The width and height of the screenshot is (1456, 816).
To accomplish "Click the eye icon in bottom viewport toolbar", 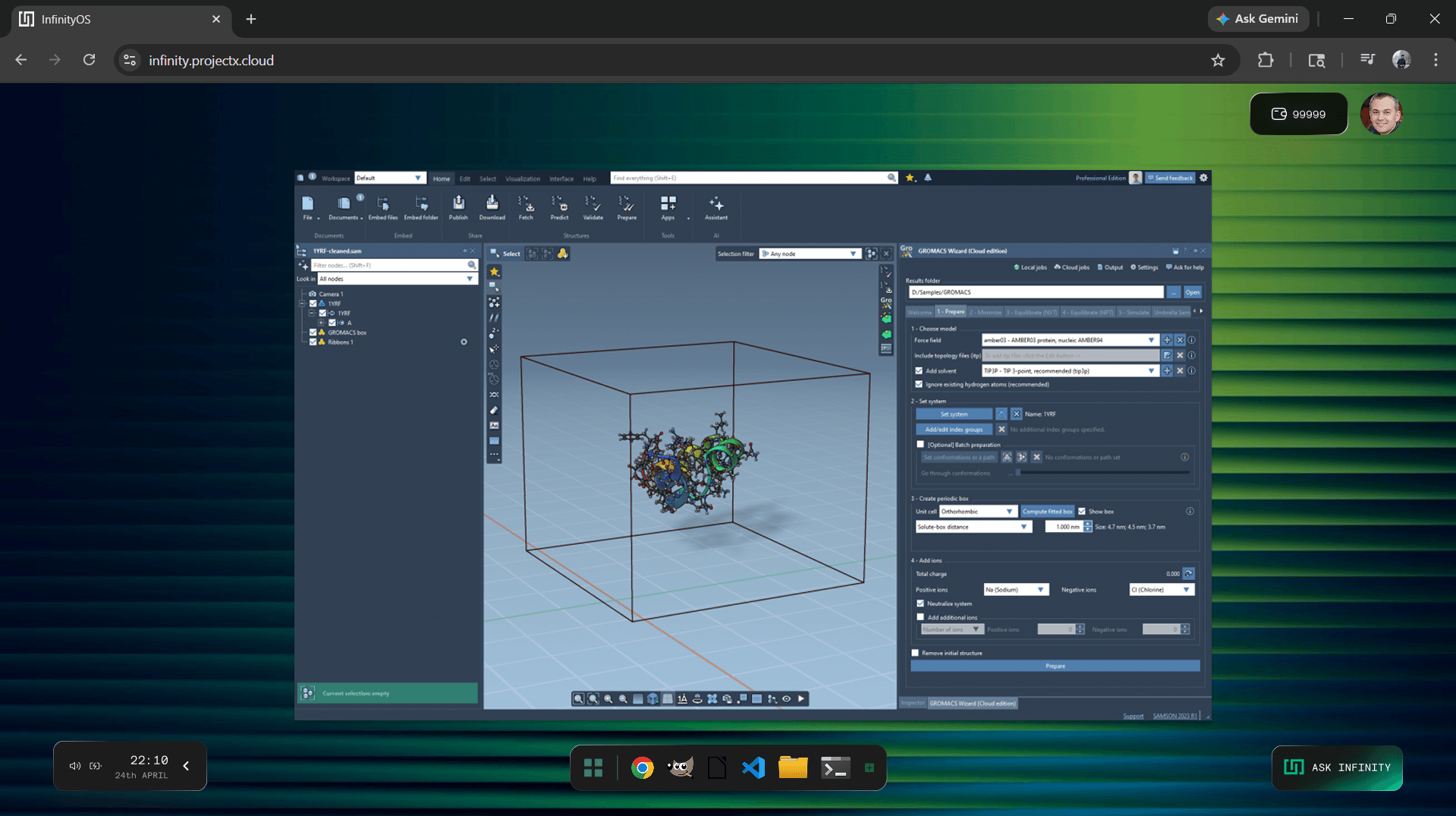I will [787, 698].
